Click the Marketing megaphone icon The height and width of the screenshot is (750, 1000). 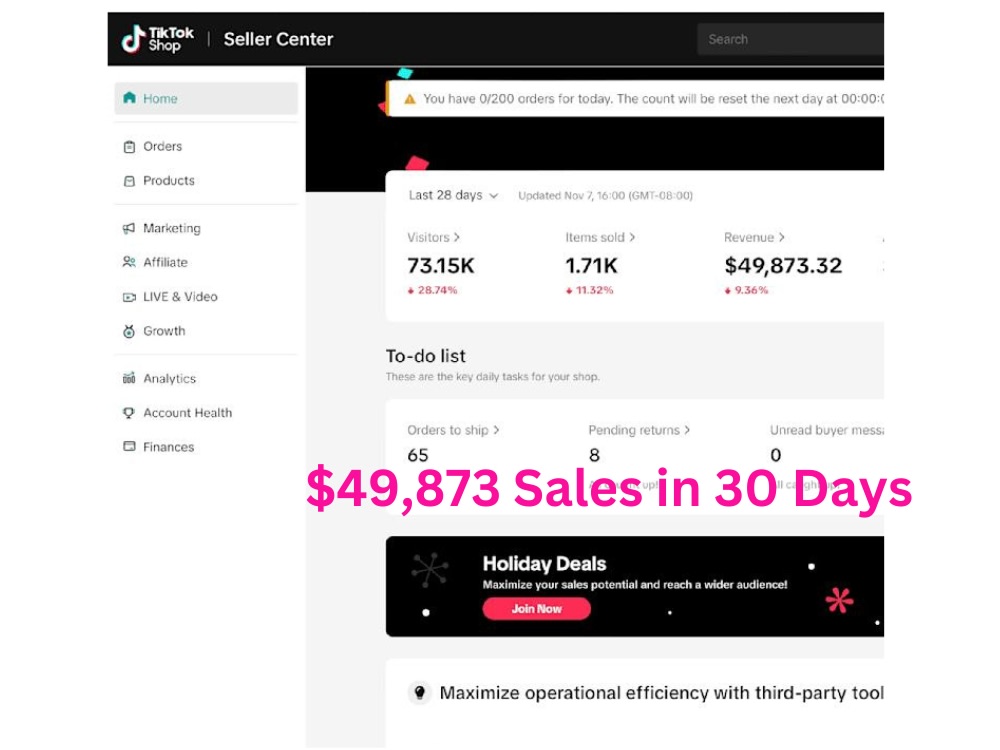129,228
